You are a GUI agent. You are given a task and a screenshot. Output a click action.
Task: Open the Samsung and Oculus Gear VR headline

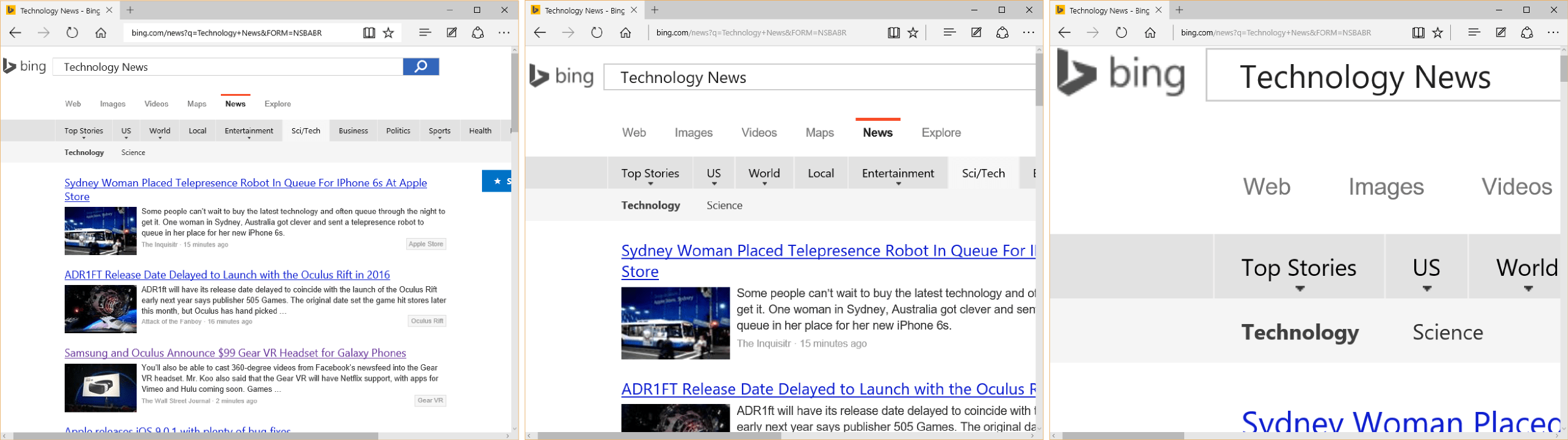236,353
